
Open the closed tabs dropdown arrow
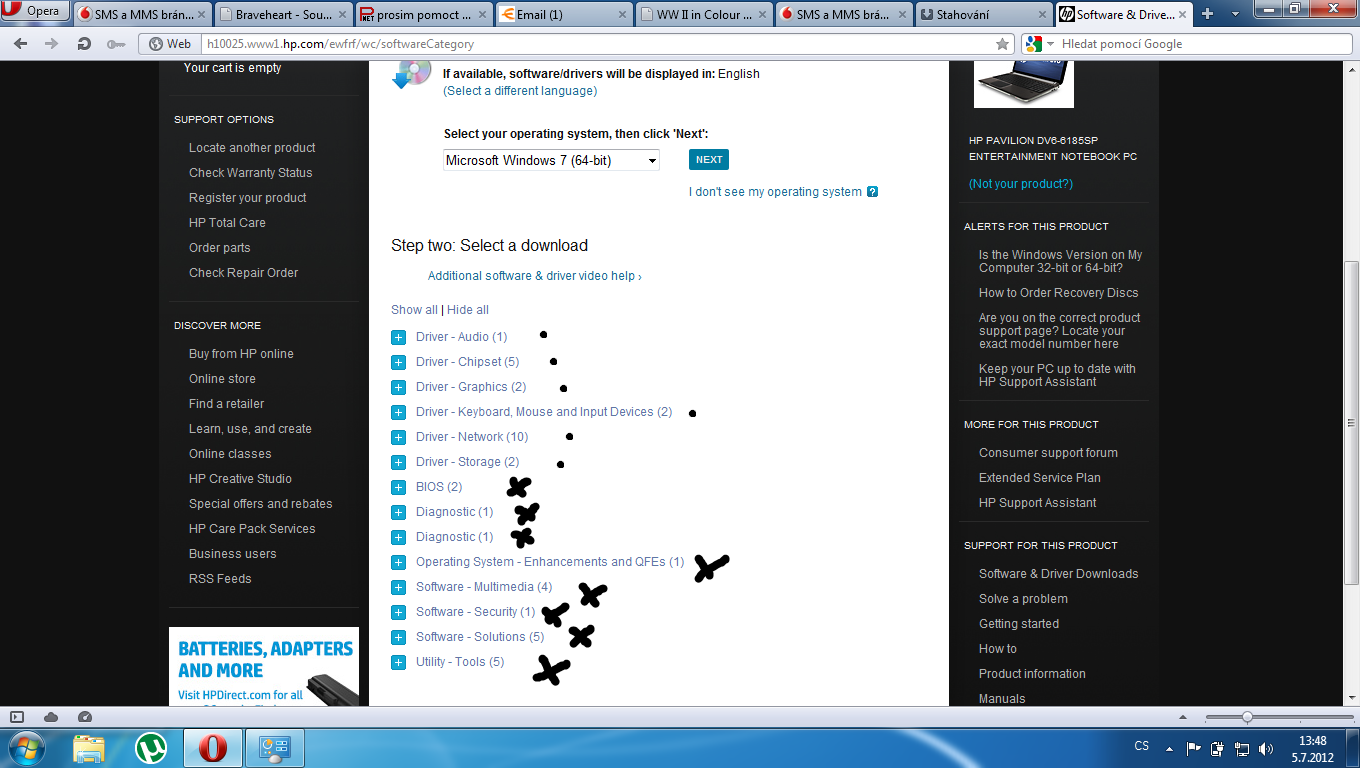[1235, 14]
